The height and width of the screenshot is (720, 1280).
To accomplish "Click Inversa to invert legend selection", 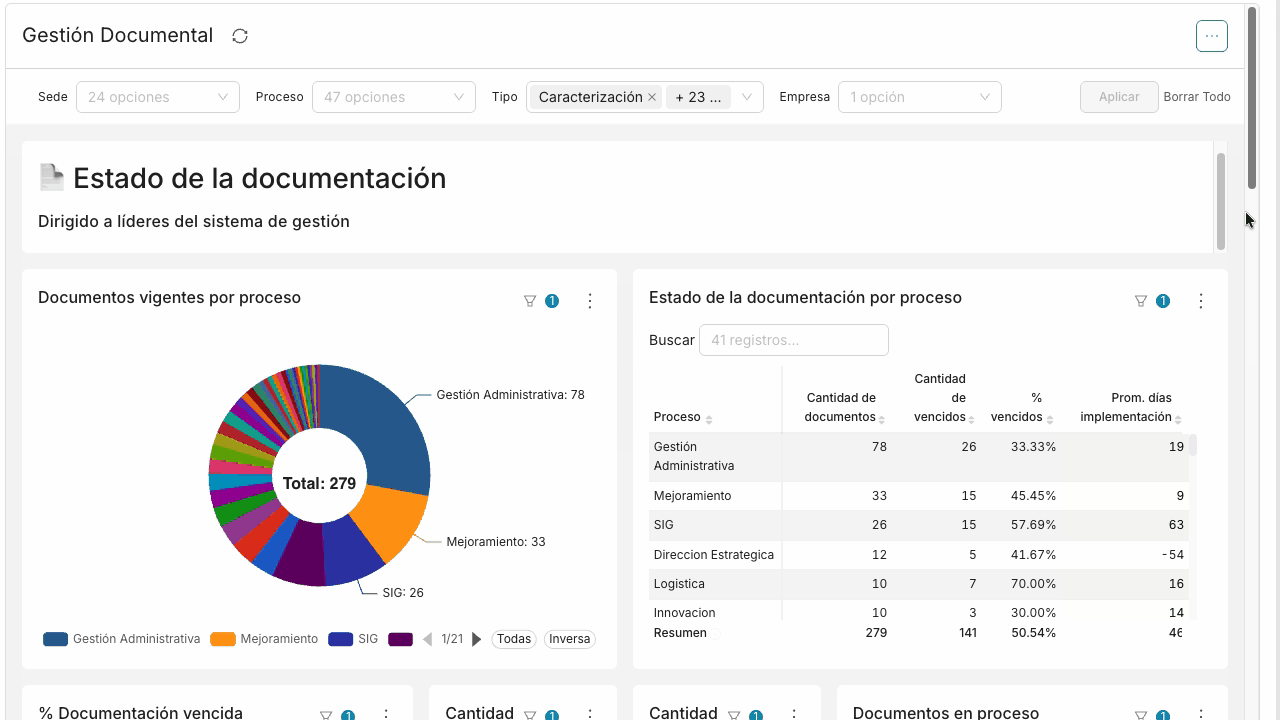I will (570, 639).
